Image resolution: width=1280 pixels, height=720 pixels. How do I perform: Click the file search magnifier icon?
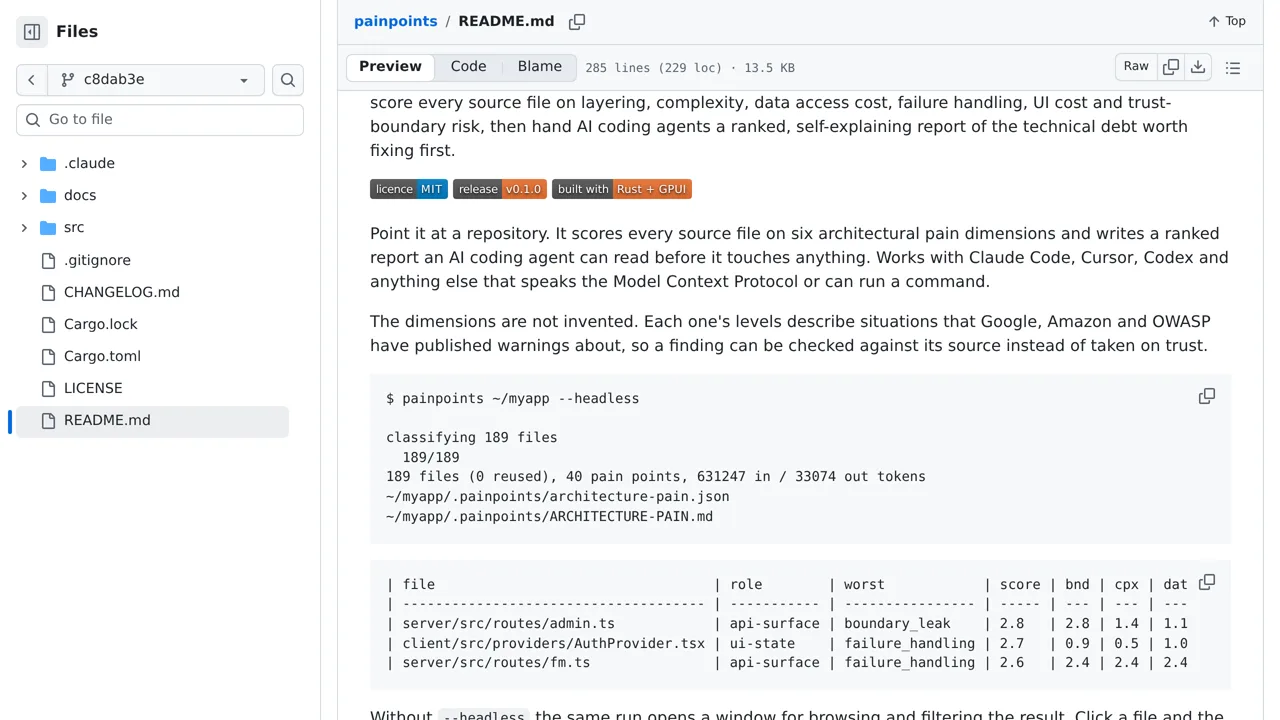point(288,80)
